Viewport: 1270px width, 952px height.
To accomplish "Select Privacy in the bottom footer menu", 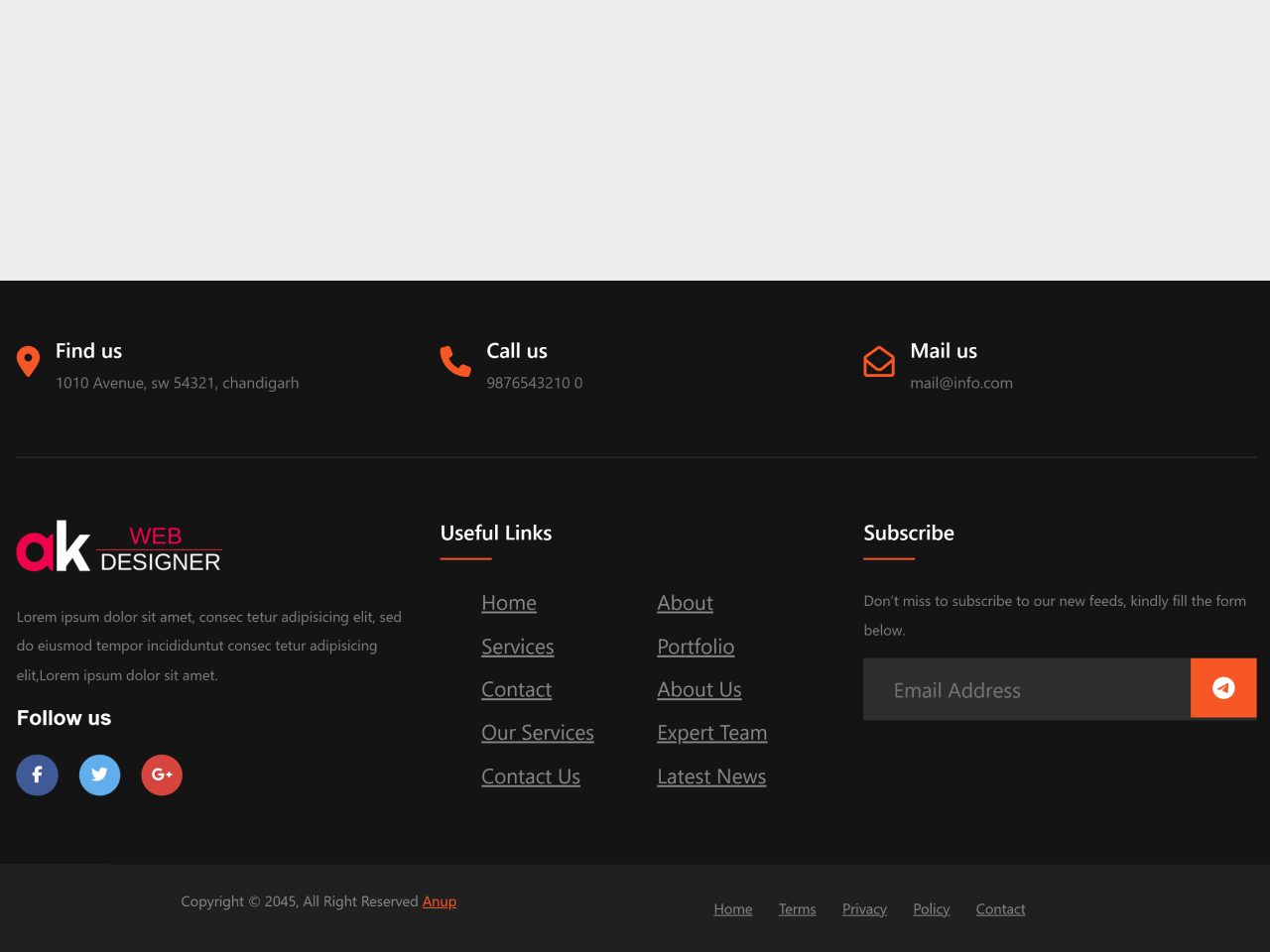I will 864,909.
